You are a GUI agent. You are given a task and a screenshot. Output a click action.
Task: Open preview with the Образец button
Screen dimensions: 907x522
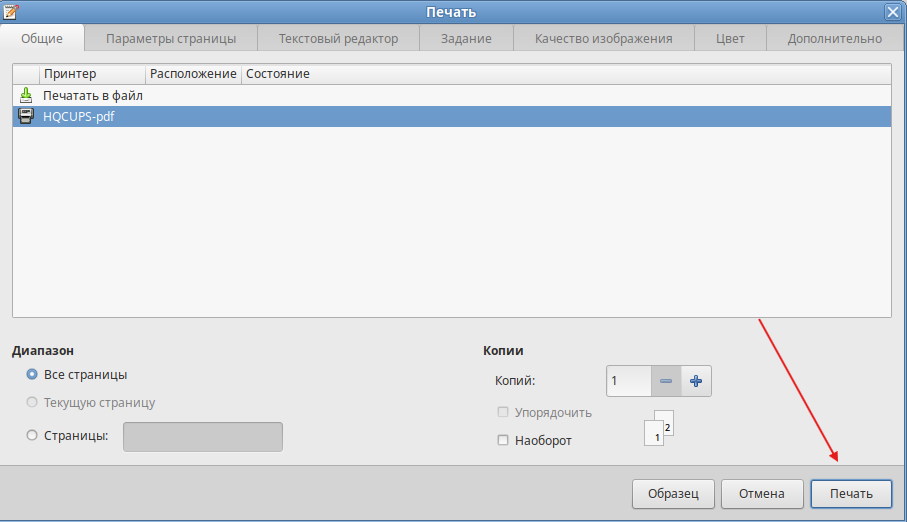pos(673,493)
